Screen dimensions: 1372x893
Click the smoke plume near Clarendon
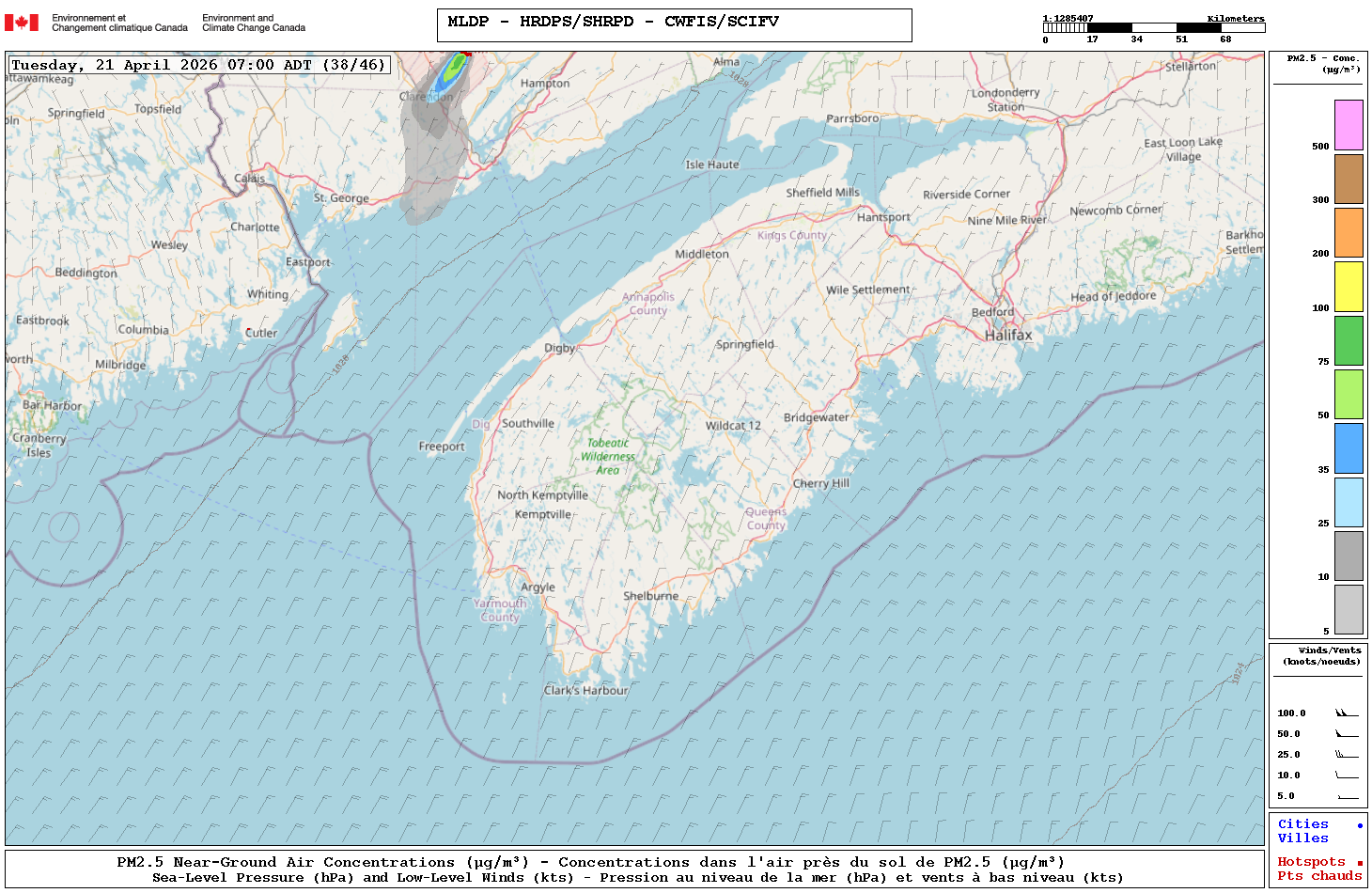pyautogui.click(x=434, y=141)
